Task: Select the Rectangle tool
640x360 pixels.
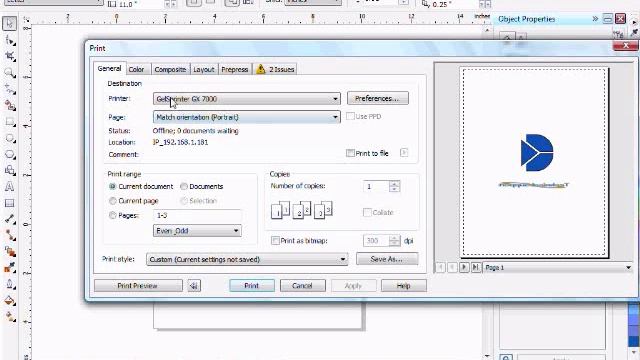Action: pyautogui.click(x=10, y=122)
